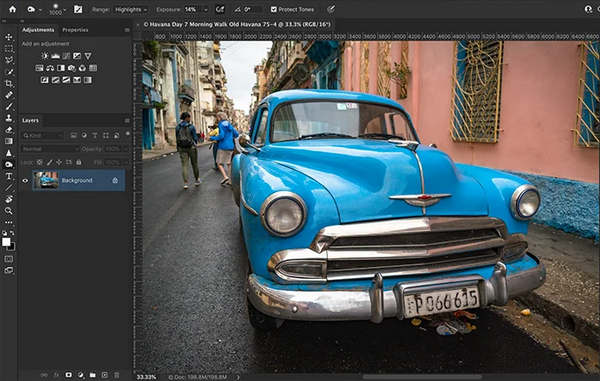The image size is (600, 381).
Task: Add Threshold adjustment
Action: click(66, 80)
